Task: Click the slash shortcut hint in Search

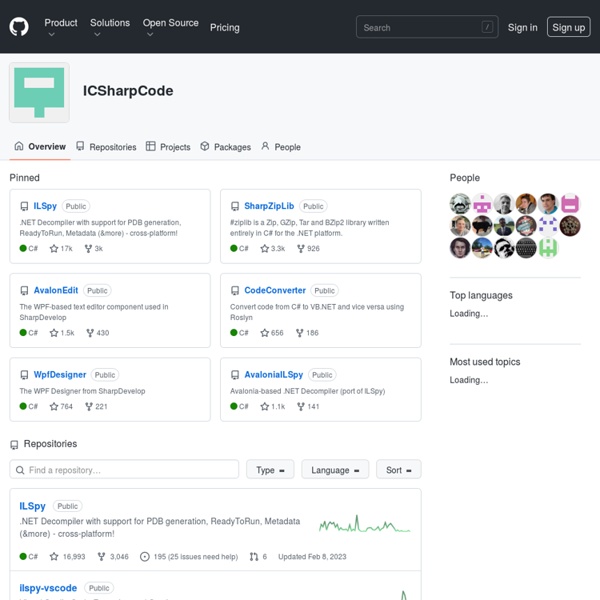Action: pos(487,27)
